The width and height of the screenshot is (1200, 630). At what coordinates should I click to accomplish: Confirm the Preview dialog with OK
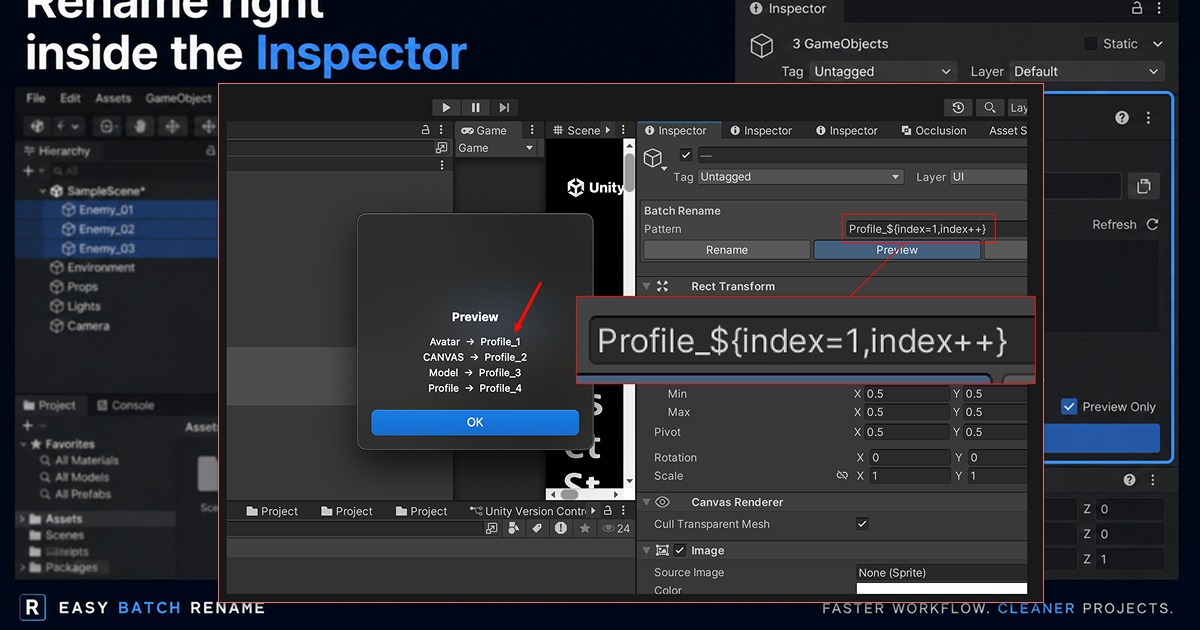coord(475,422)
